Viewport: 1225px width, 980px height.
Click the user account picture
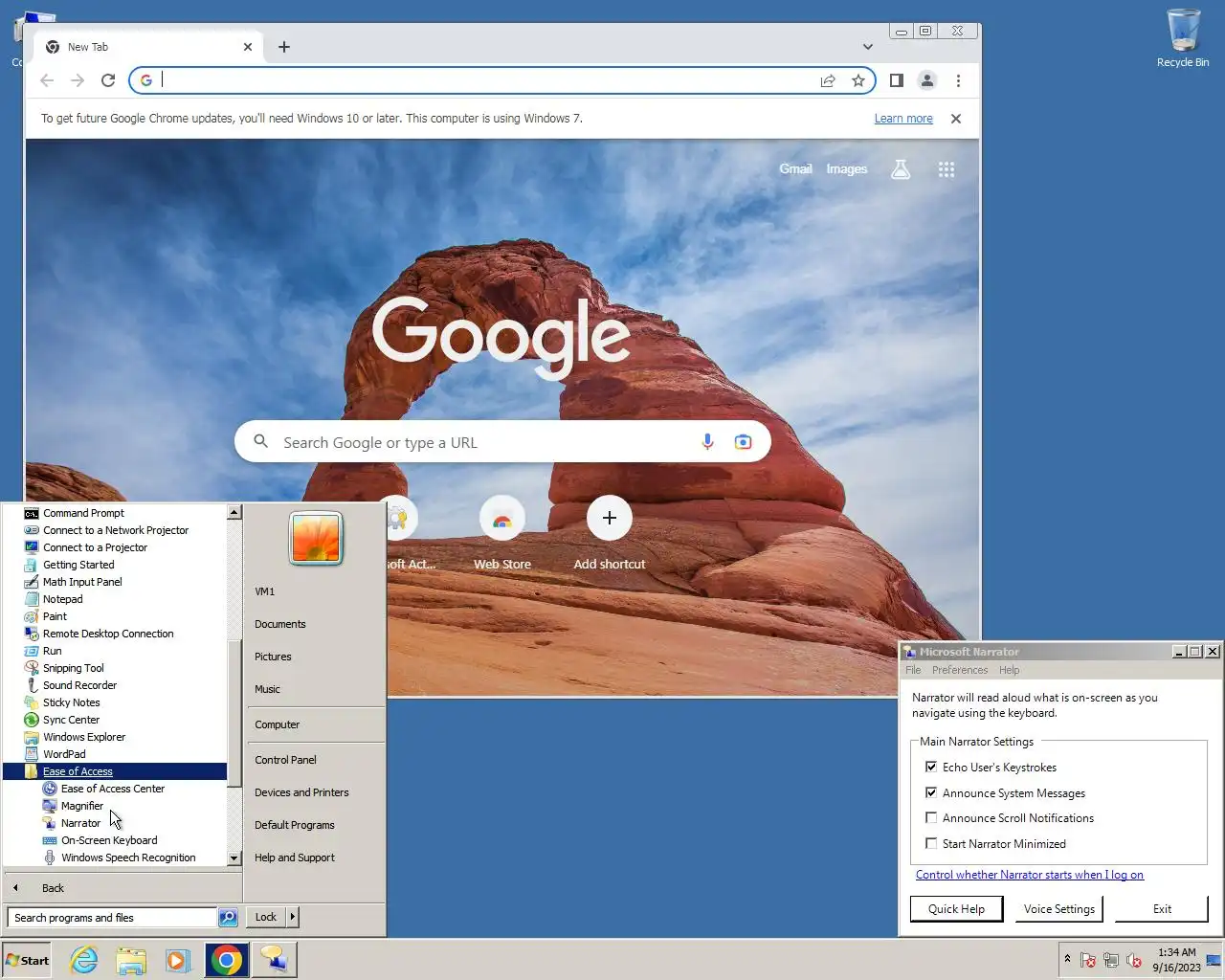pyautogui.click(x=316, y=538)
